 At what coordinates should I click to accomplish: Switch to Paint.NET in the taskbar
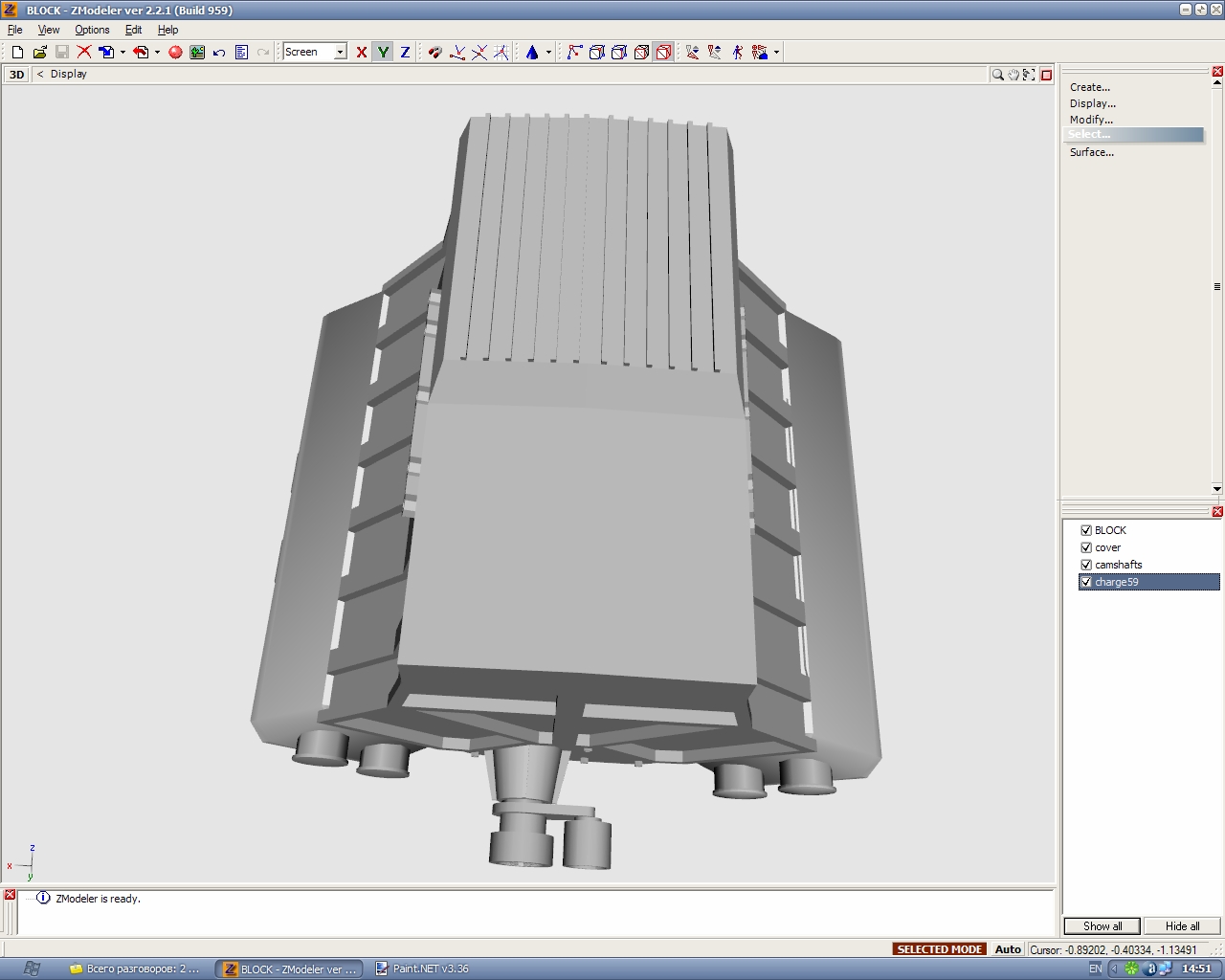pos(422,969)
